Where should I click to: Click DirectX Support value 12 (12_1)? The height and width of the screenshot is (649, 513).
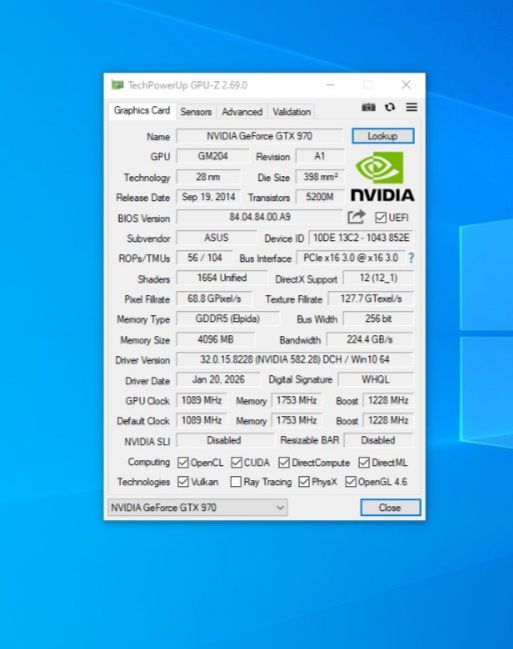(378, 278)
